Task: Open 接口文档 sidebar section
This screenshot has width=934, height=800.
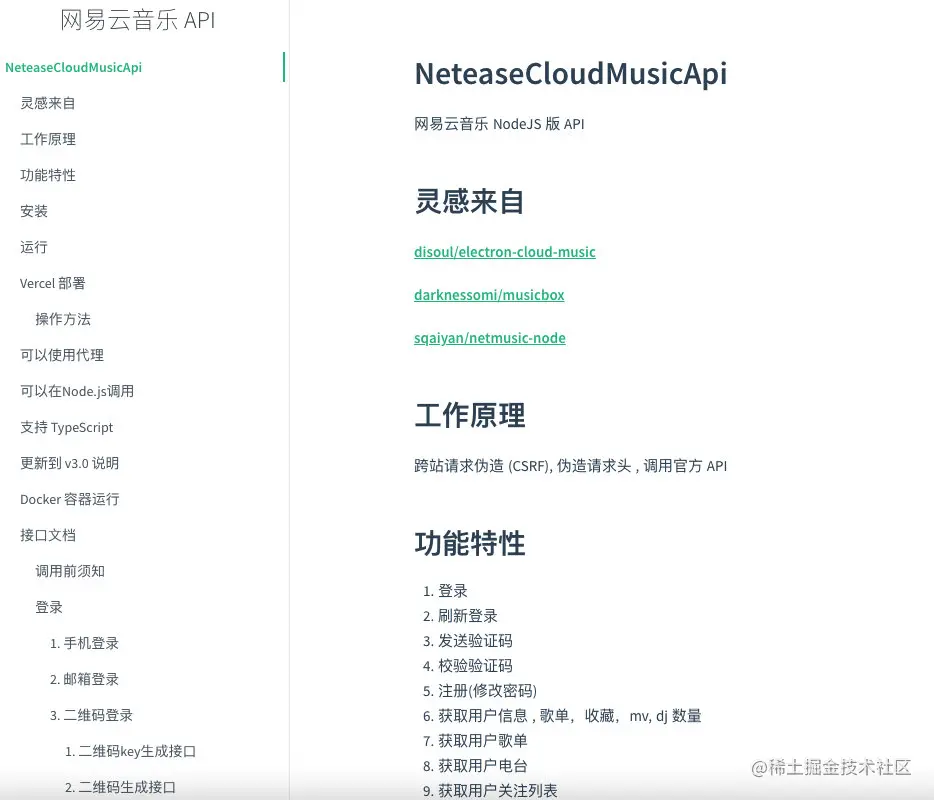Action: 48,535
